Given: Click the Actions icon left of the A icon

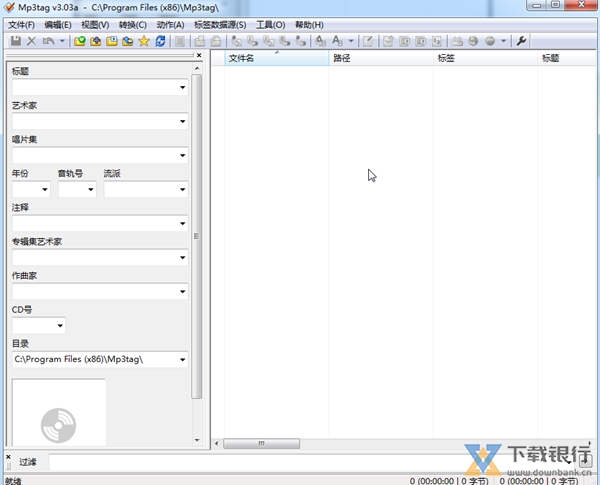Looking at the screenshot, I should tap(320, 41).
